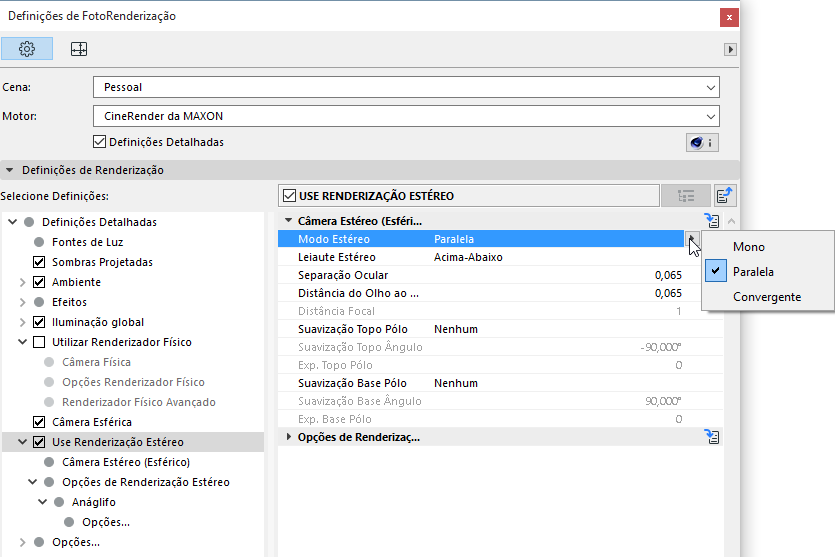This screenshot has width=835, height=557.
Task: Click the Exp. Base Pólo row
Action: 500,420
